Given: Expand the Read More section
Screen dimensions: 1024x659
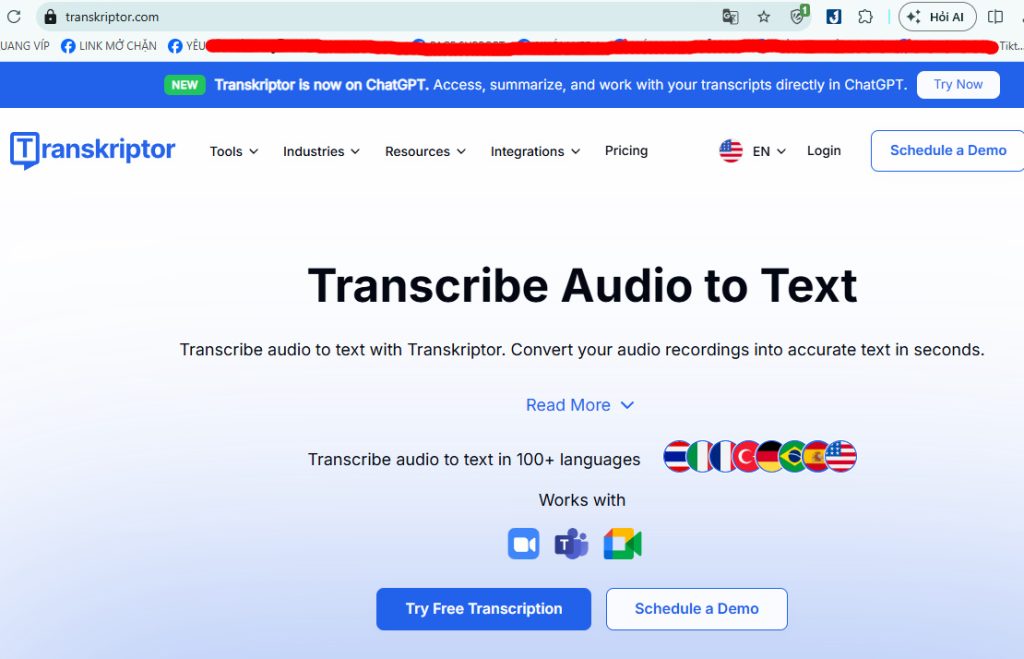Looking at the screenshot, I should point(580,405).
